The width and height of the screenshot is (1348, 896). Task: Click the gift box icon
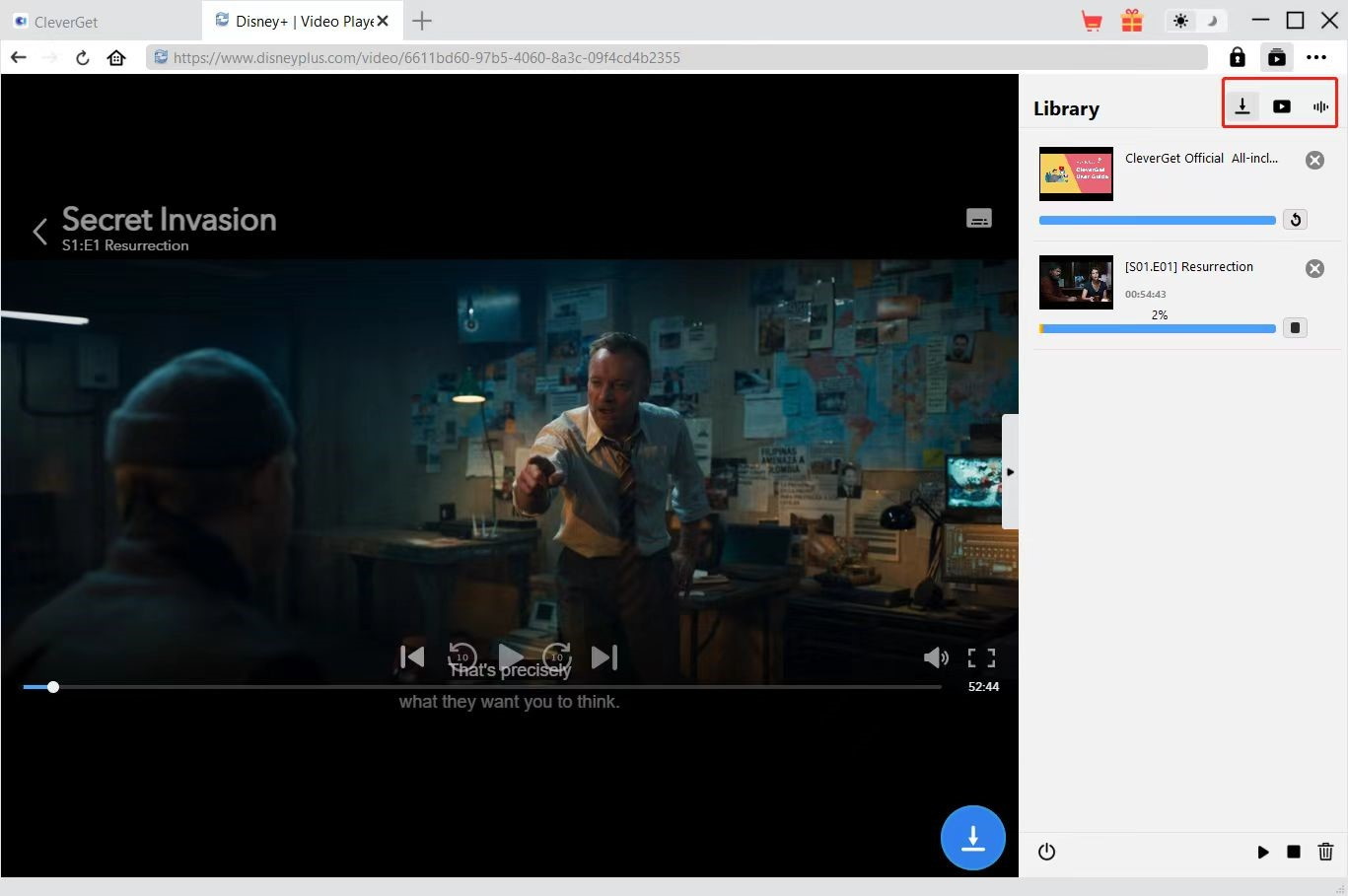click(x=1131, y=21)
